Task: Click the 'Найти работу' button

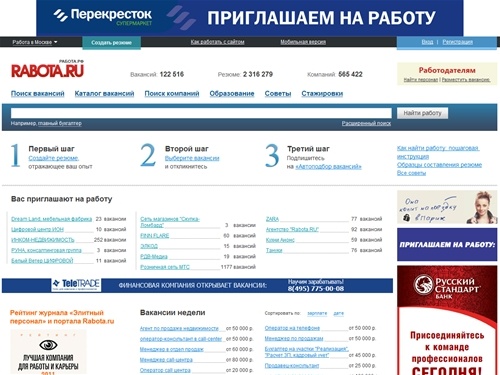Action: [422, 113]
